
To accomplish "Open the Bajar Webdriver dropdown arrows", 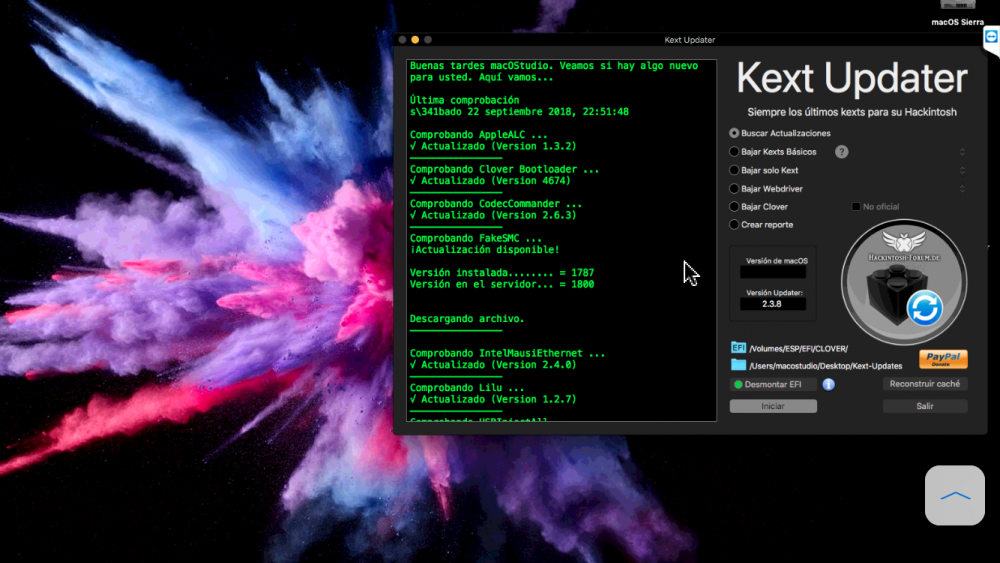I will pos(962,189).
